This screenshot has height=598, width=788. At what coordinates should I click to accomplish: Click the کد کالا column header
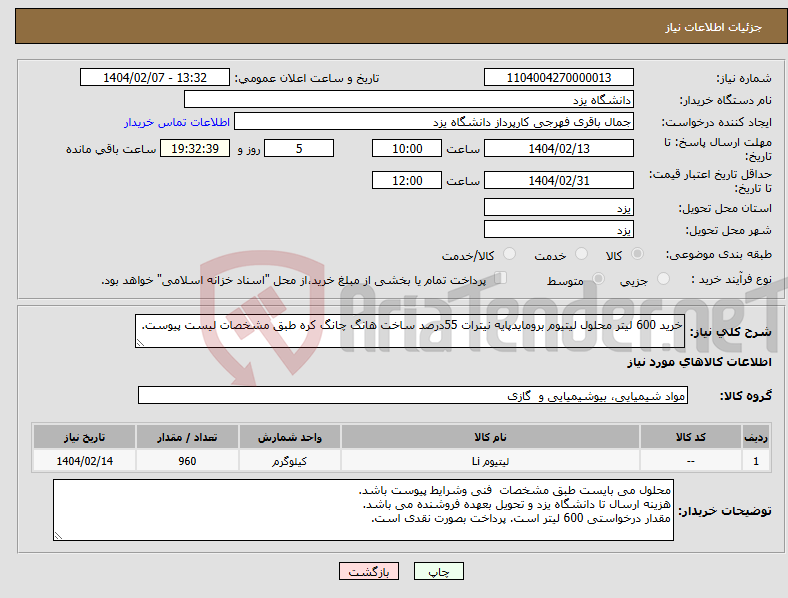tap(691, 437)
